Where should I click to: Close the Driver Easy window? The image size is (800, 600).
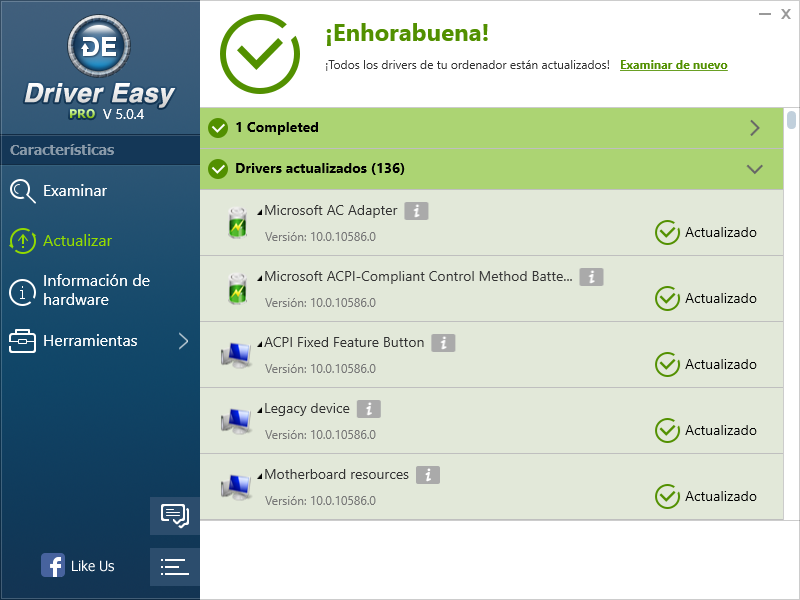[x=786, y=14]
